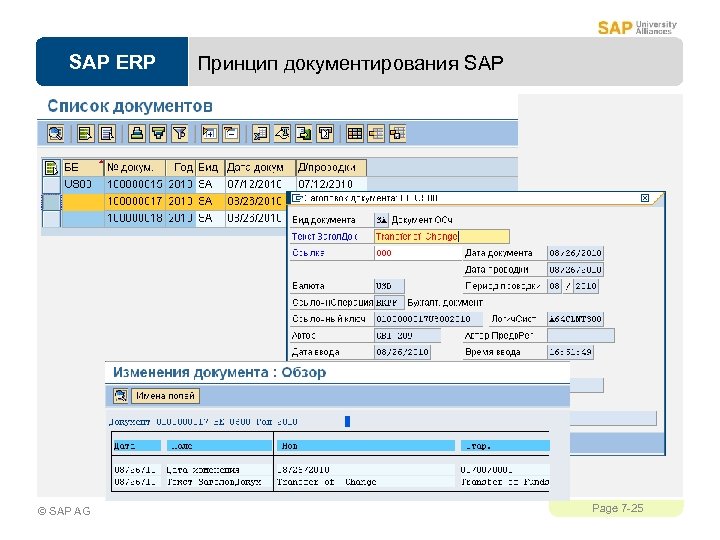The width and height of the screenshot is (720, 540).
Task: Click the posting period year field 2010
Action: pos(586,286)
